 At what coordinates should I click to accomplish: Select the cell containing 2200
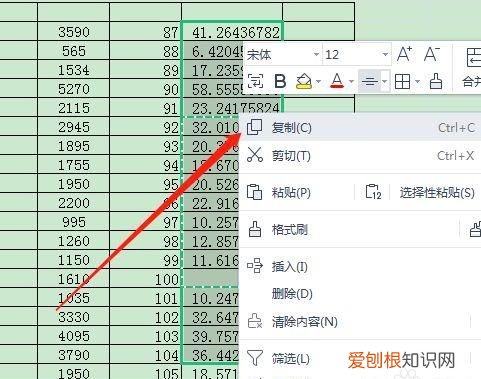click(x=74, y=203)
